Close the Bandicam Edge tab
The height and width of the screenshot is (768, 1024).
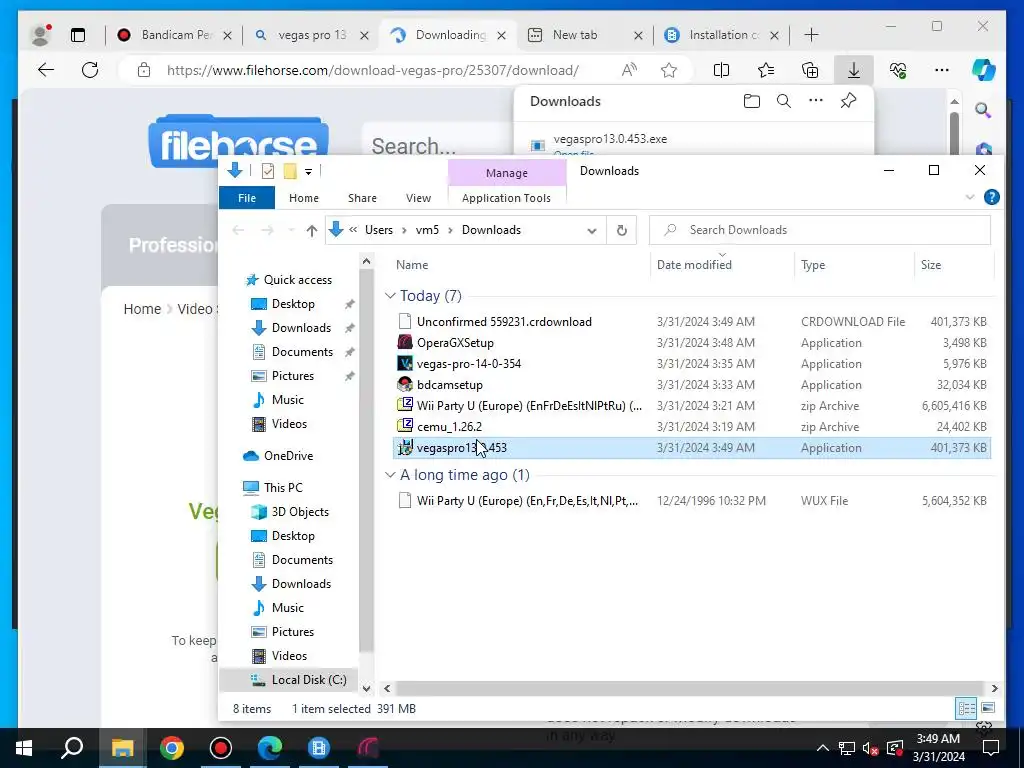[x=227, y=36]
